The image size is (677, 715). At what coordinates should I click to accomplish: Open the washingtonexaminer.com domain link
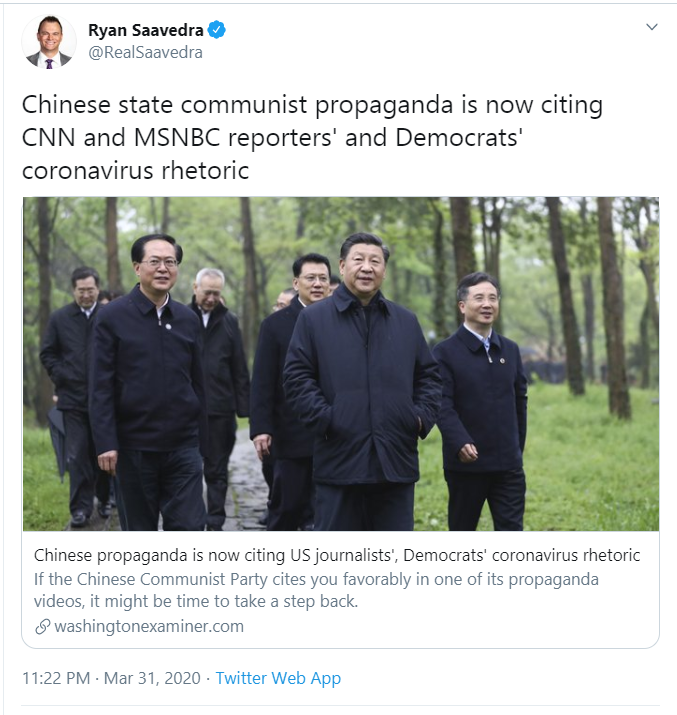coord(149,627)
